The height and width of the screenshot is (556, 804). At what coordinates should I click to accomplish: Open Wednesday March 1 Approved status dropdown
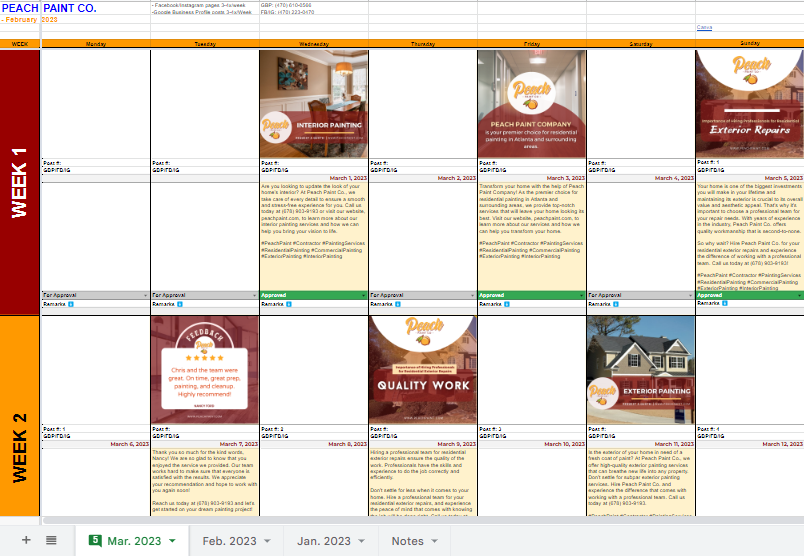coord(364,295)
